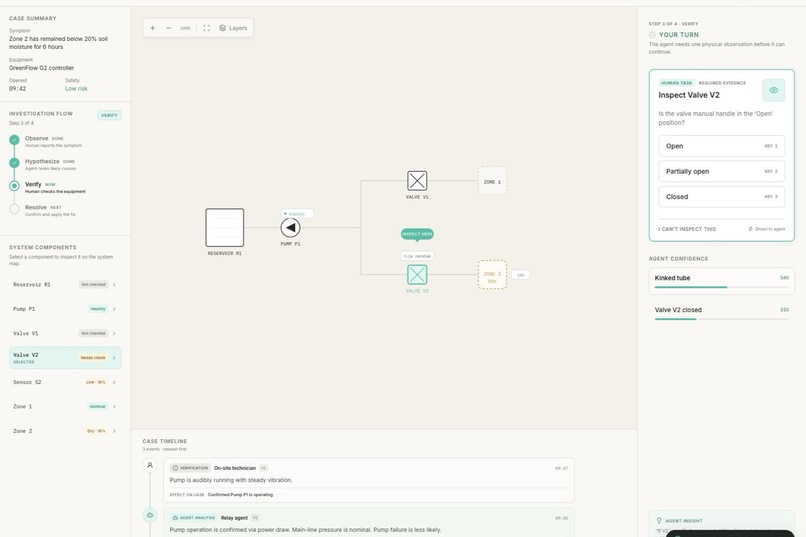806x537 pixels.
Task: Click the Relay agent avatar in timeline
Action: [150, 515]
